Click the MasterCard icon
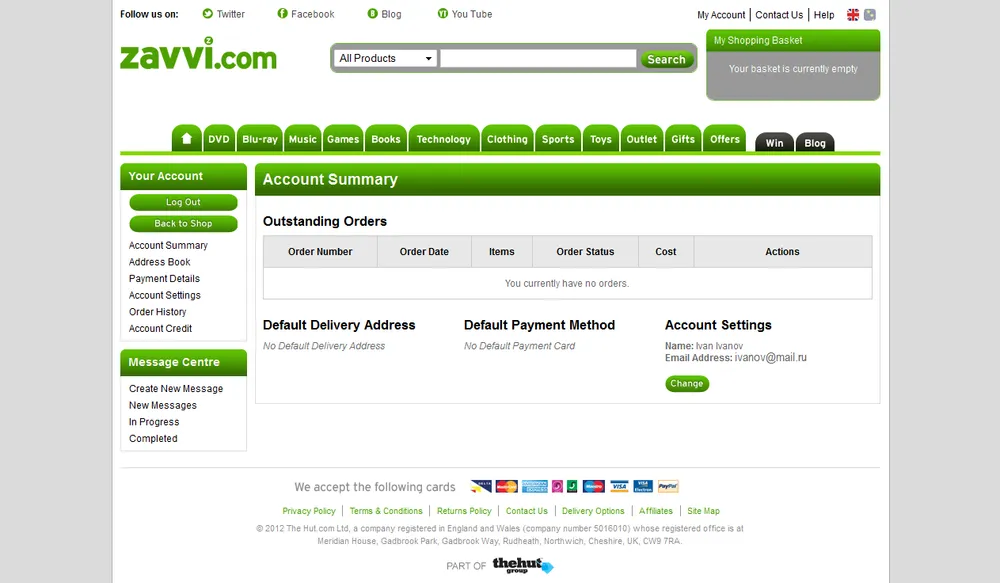1000x583 pixels. 506,487
